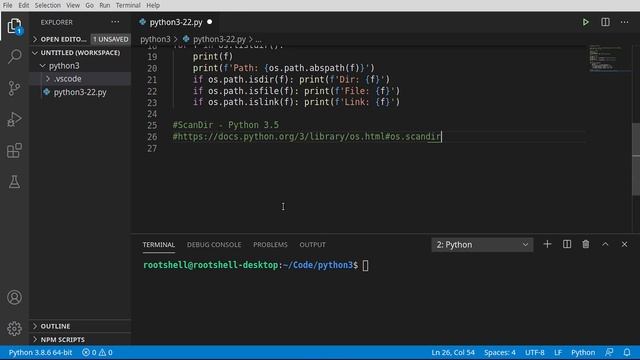Open notifications bell in status bar

(x=627, y=352)
